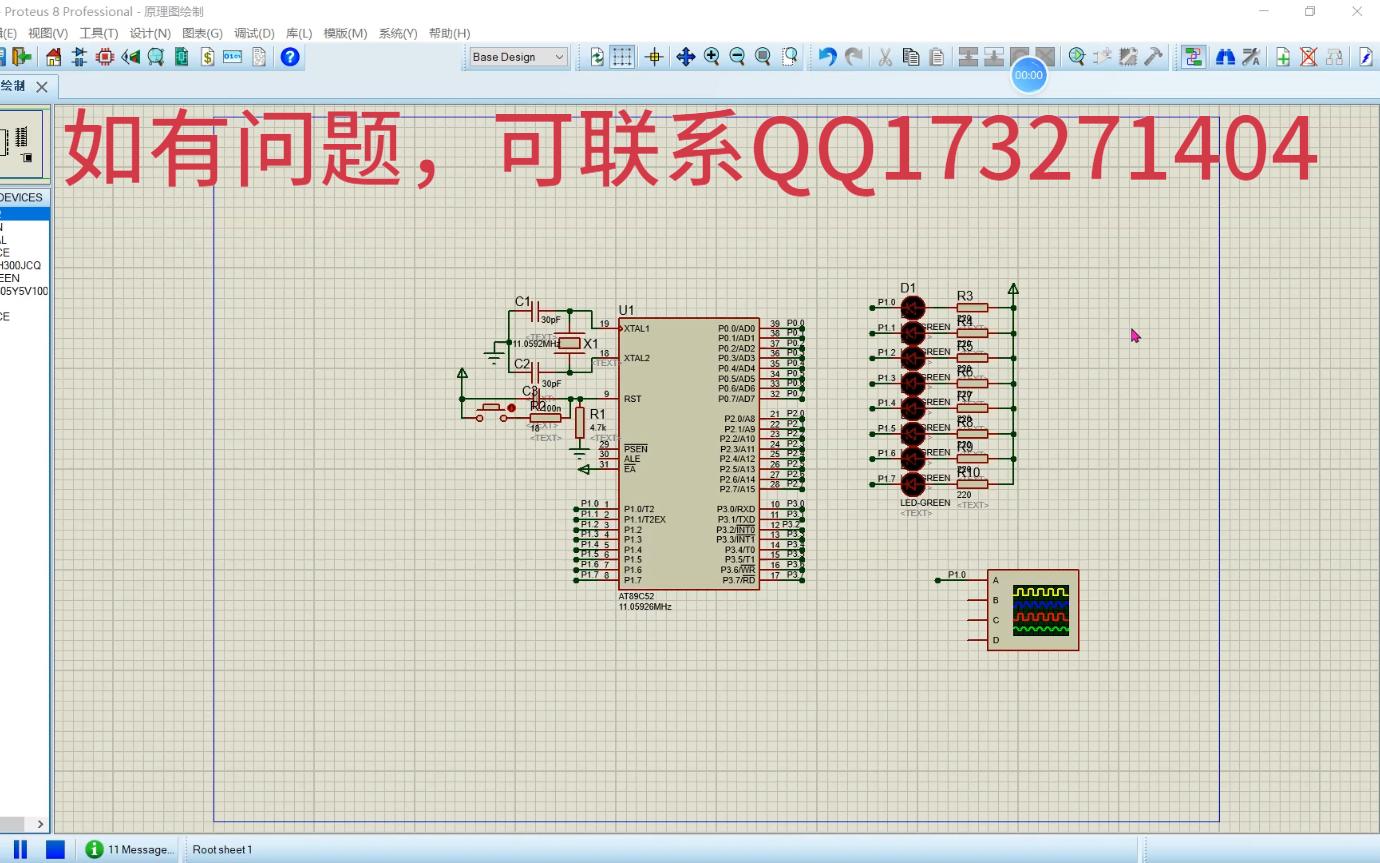Open the Base Design variant dropdown
Screen dimensions: 1380x863
pyautogui.click(x=518, y=57)
